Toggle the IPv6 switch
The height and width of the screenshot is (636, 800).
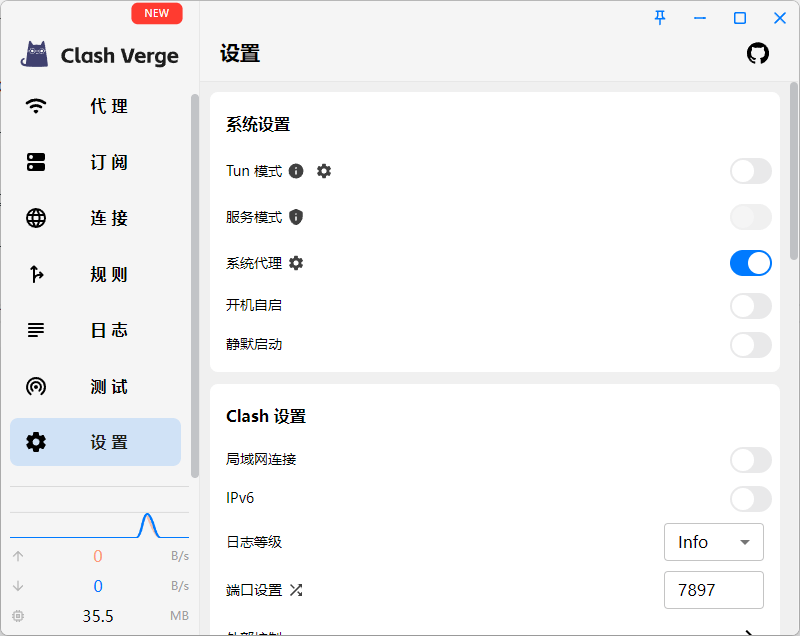[750, 499]
